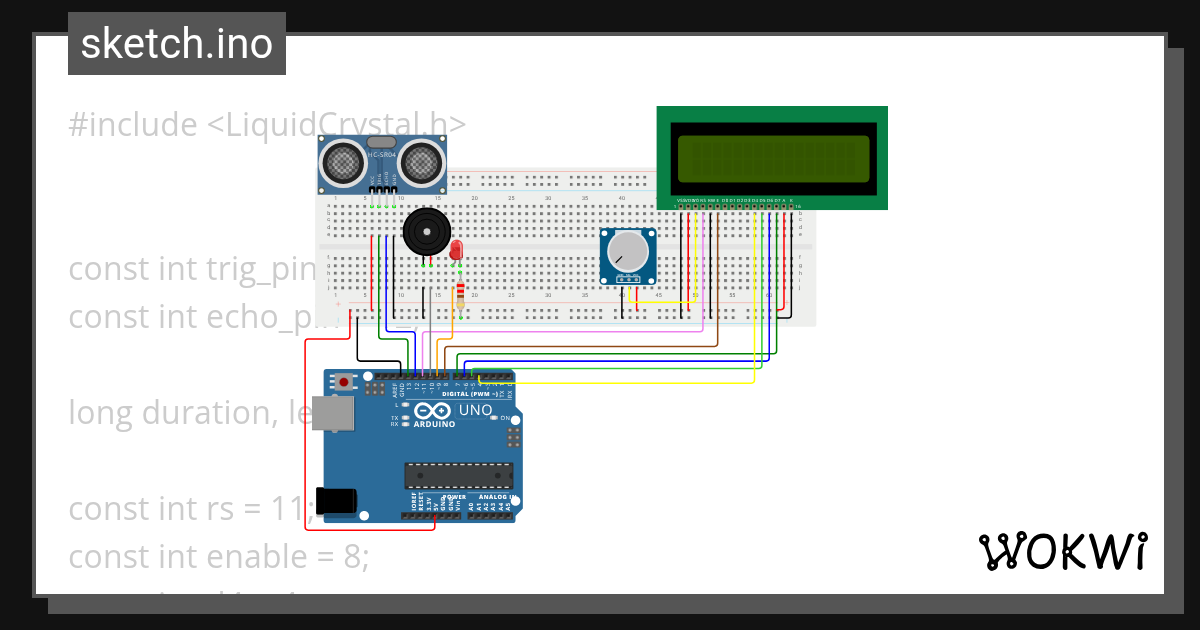Viewport: 1200px width, 630px height.
Task: Click the 5V power pin on the Arduino
Action: pos(435,515)
